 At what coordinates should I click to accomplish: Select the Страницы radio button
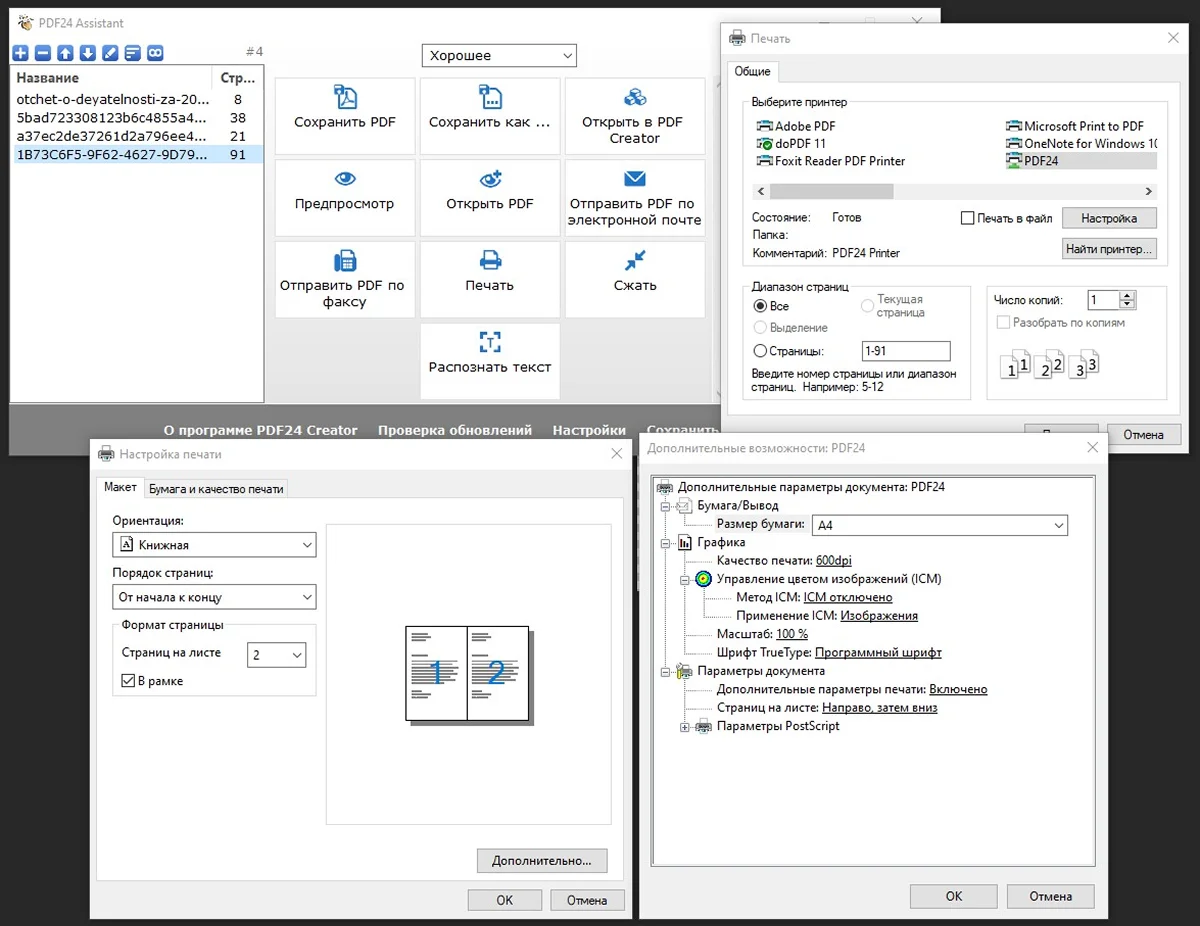(761, 351)
